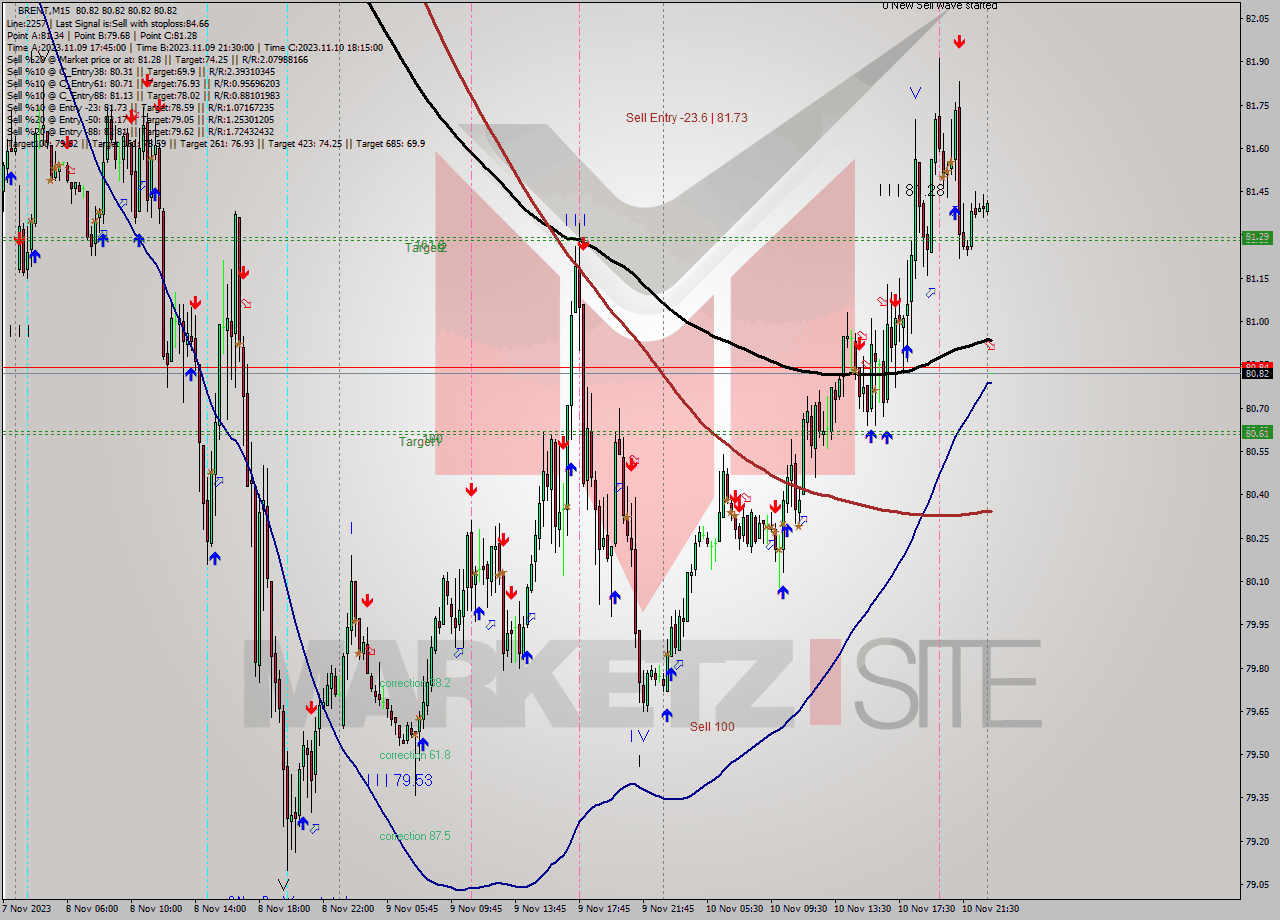The height and width of the screenshot is (920, 1280).
Task: Click the '9 Nov 21:45' time axis label
Action: (x=667, y=909)
